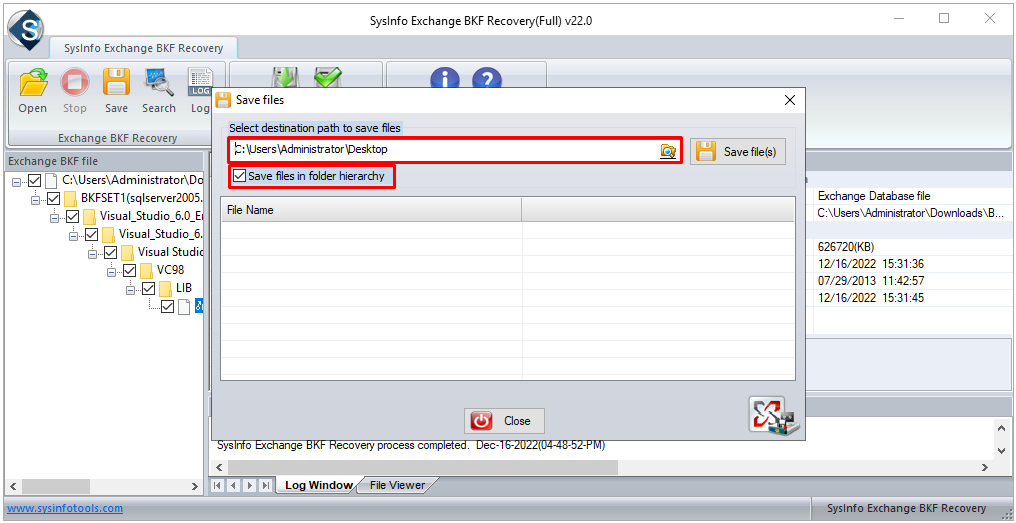Viewport: 1016px width, 523px height.
Task: Click the help question mark icon
Action: coord(487,78)
